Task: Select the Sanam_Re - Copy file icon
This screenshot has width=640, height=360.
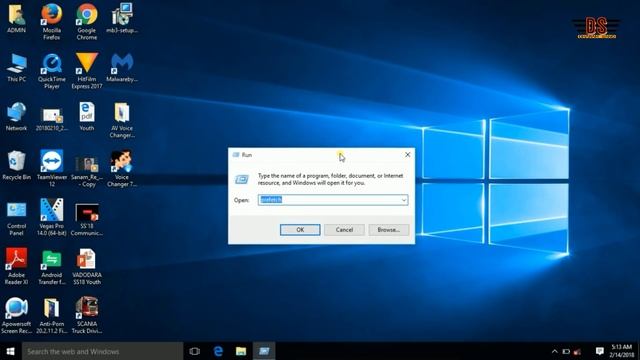Action: [x=87, y=171]
